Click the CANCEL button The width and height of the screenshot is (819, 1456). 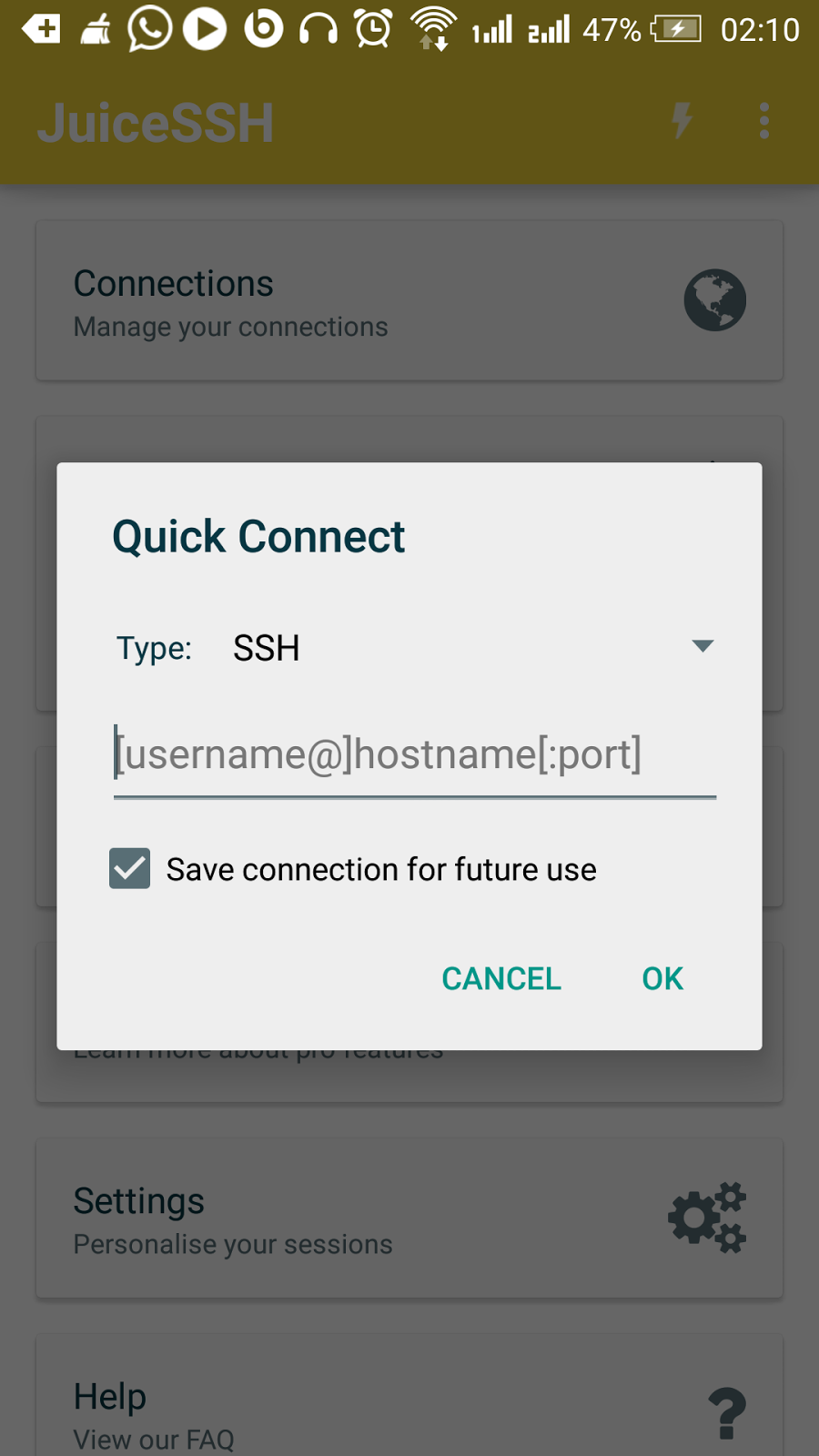pyautogui.click(x=501, y=979)
